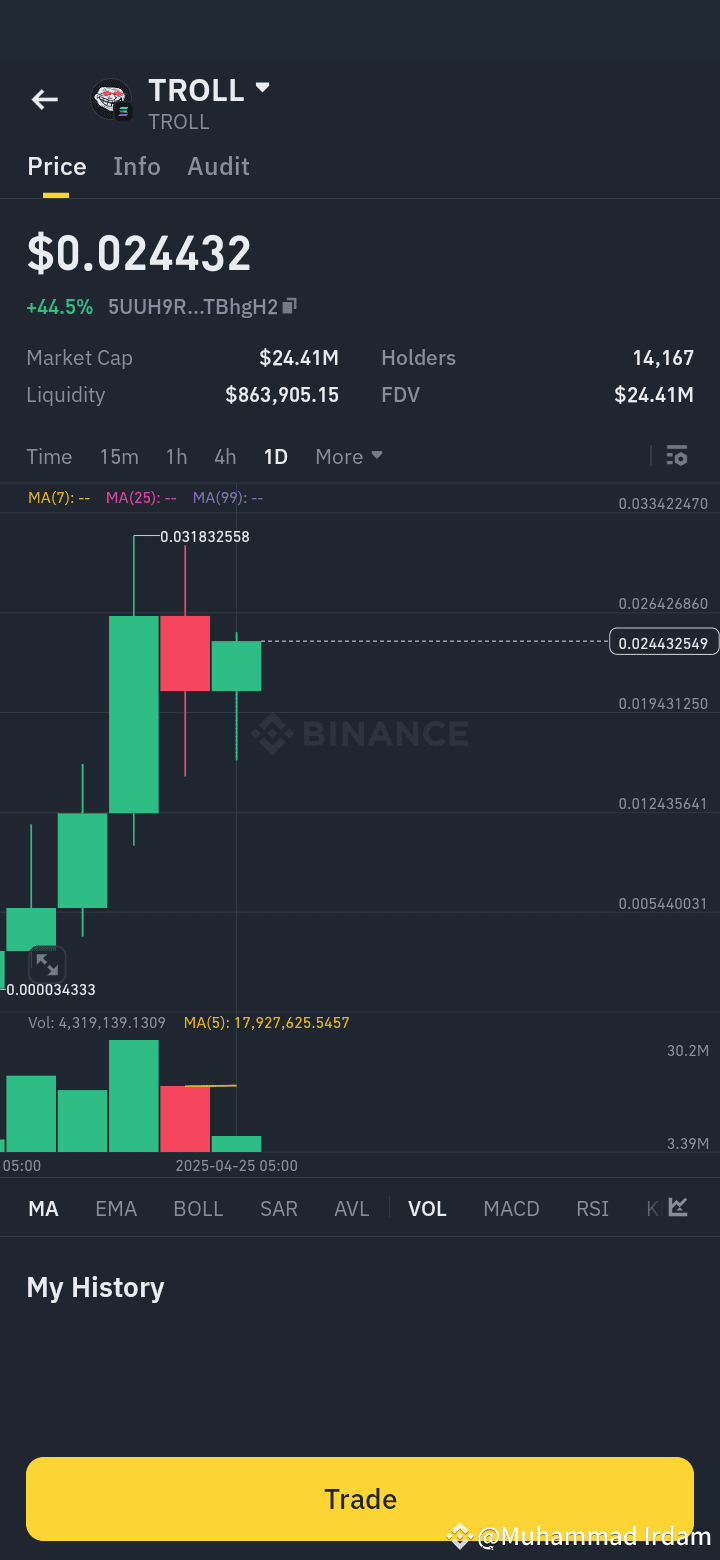Viewport: 720px width, 1560px height.
Task: Select the 1D chart interval
Action: 276,456
